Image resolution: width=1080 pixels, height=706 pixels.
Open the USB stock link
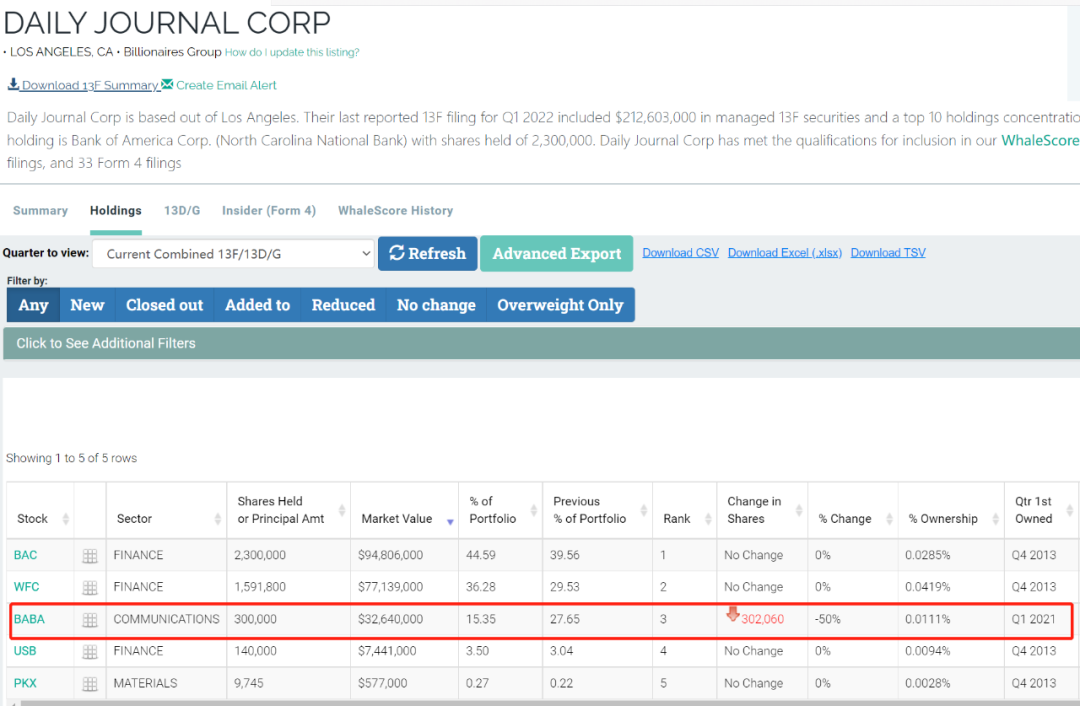coord(25,651)
